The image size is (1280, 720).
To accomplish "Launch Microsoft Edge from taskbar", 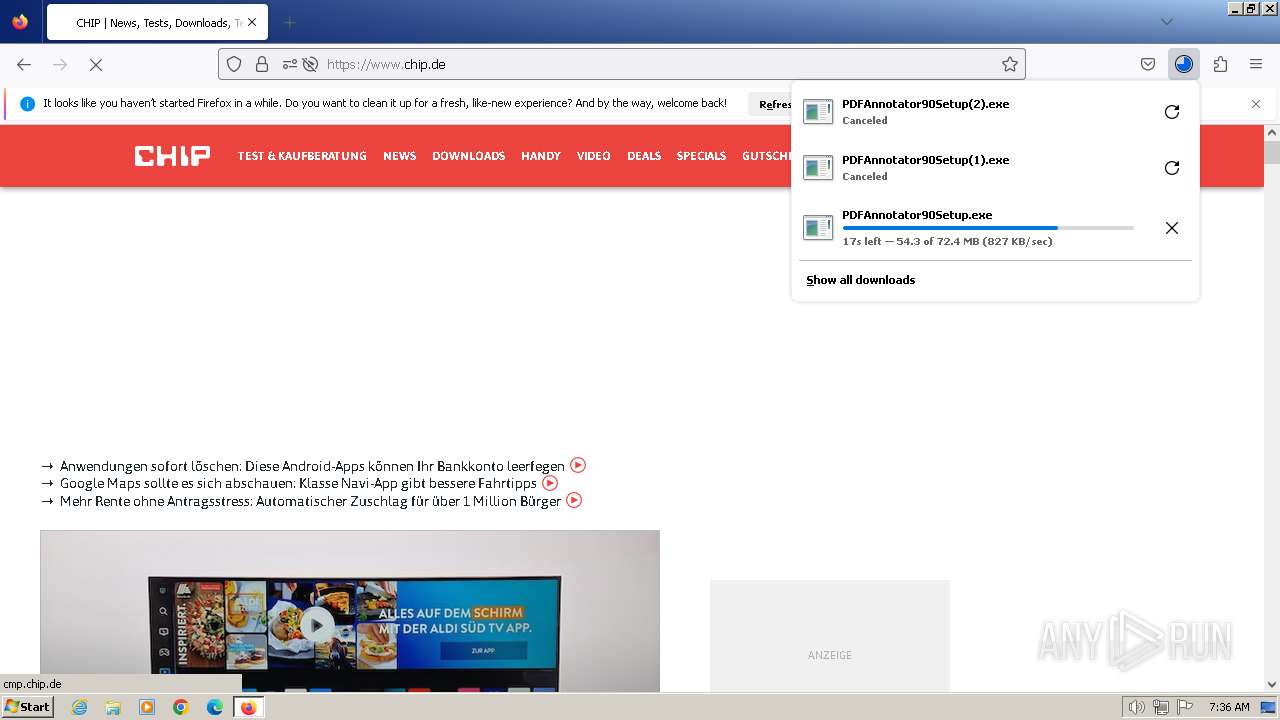I will tap(215, 707).
